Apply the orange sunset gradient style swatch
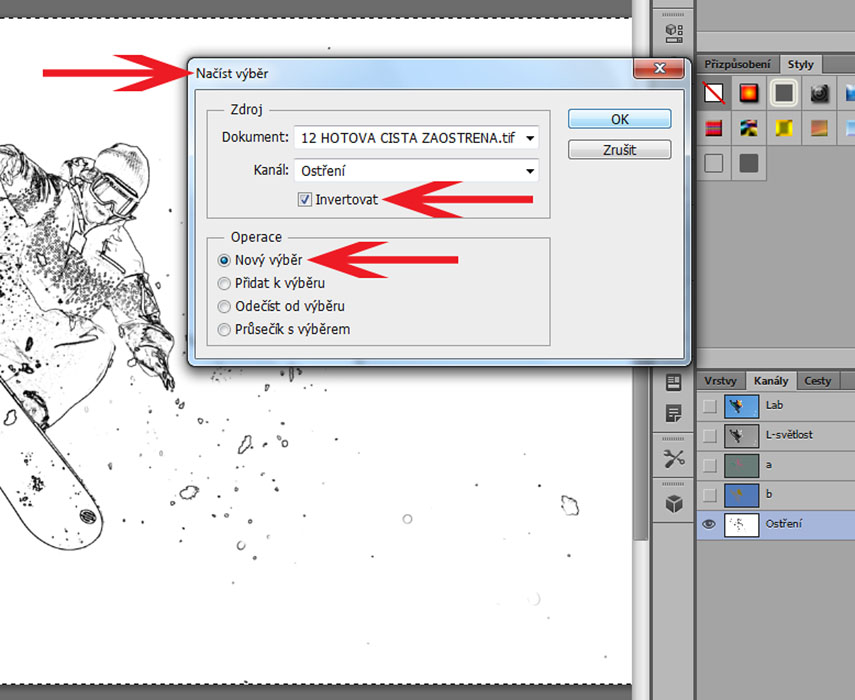 click(819, 128)
